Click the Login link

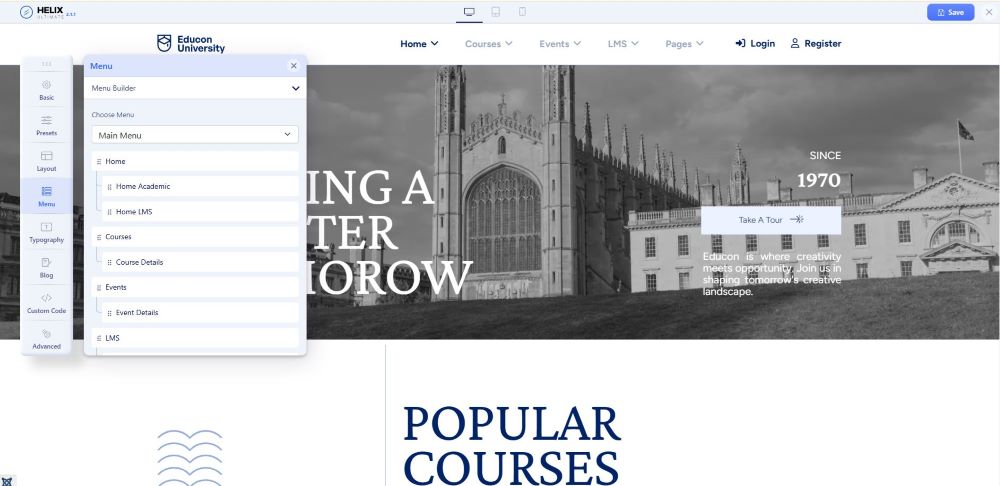[x=755, y=43]
